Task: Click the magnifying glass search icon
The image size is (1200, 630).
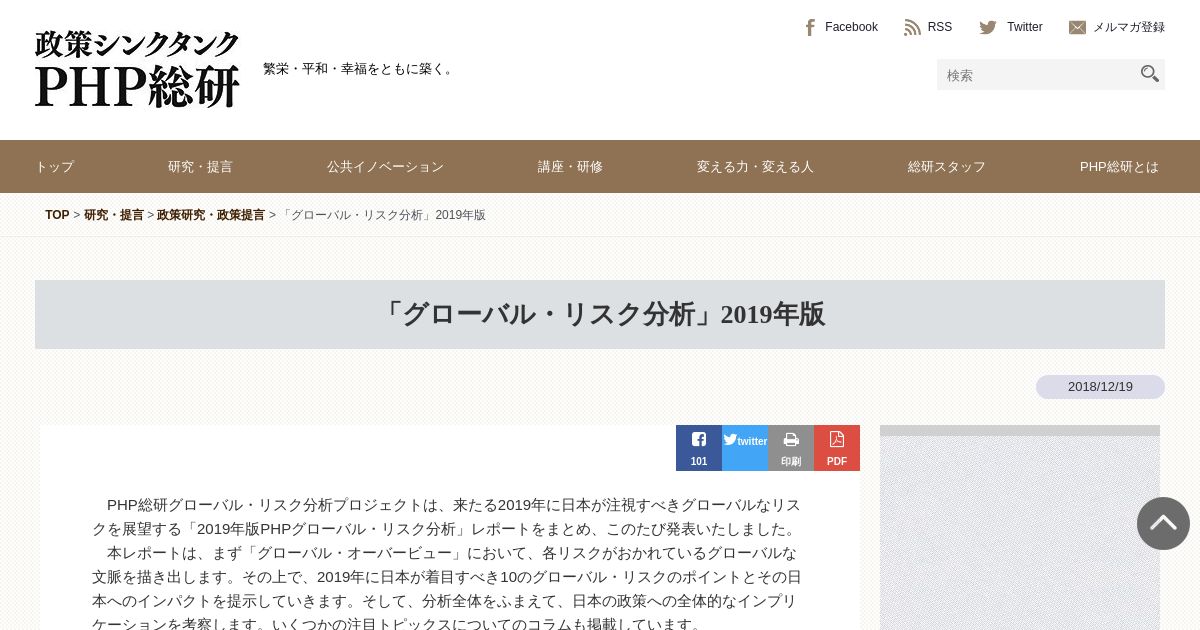Action: tap(1150, 74)
